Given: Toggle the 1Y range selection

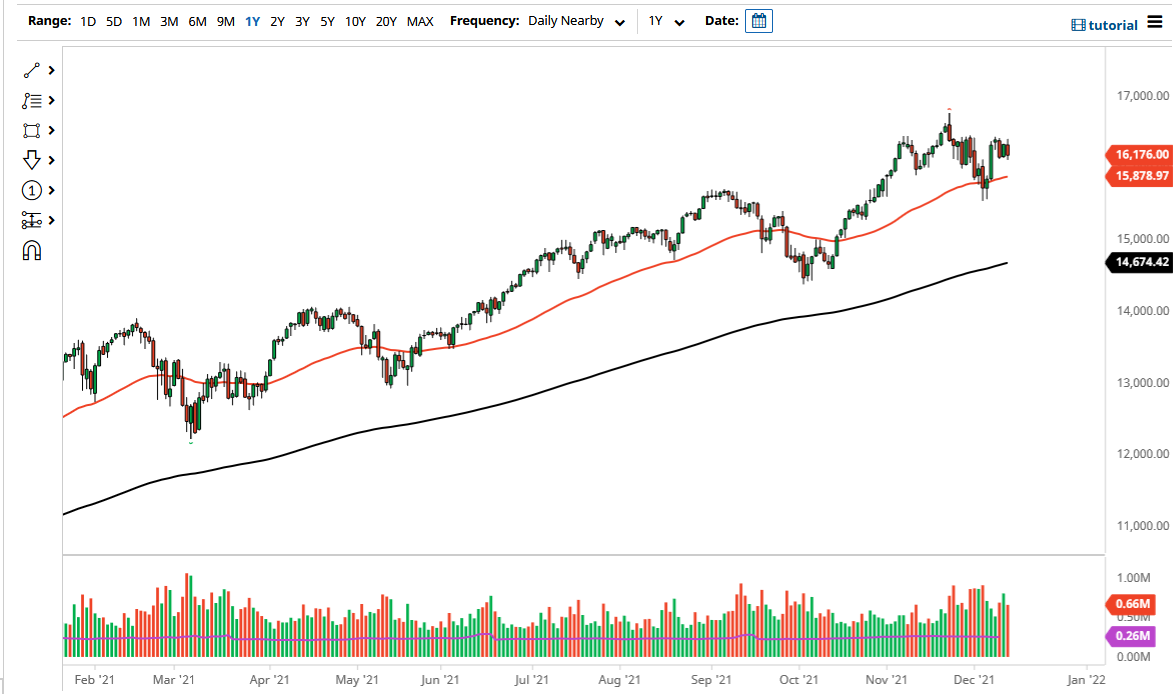Looking at the screenshot, I should pos(252,20).
